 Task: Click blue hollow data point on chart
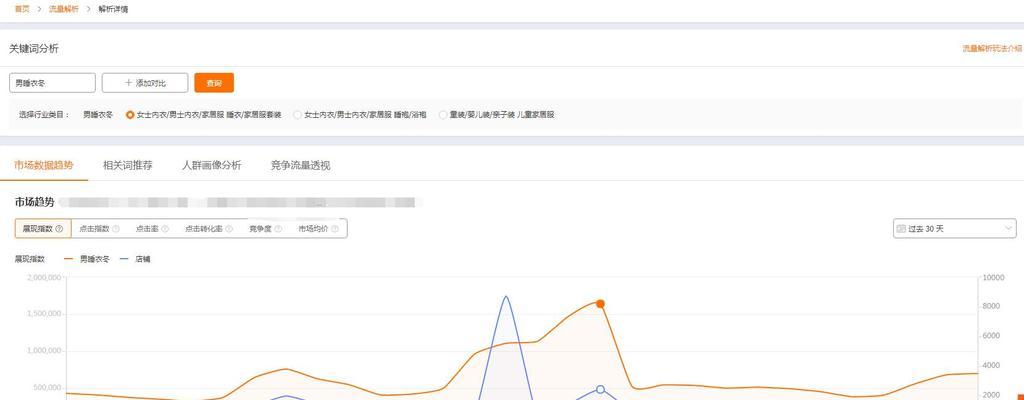click(600, 390)
